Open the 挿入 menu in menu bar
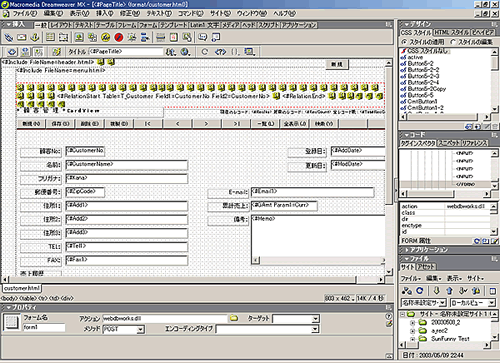 tap(104, 14)
